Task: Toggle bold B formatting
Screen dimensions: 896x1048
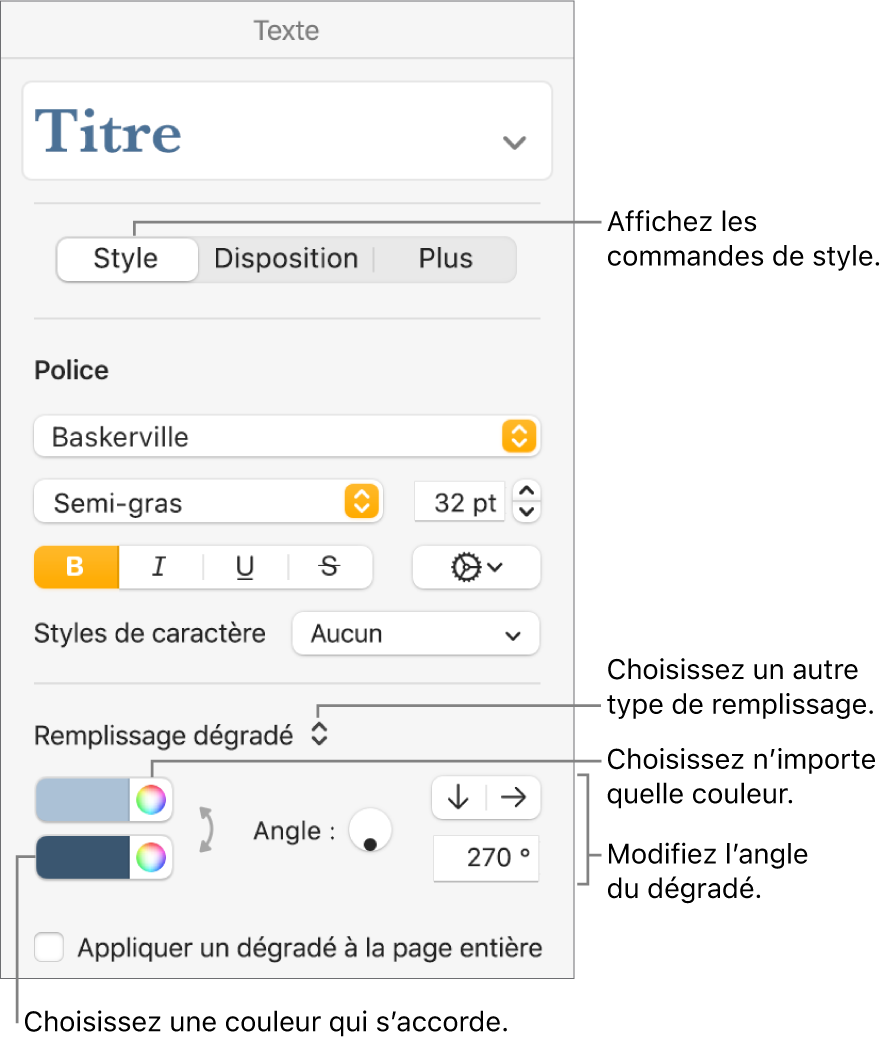Action: [x=76, y=567]
